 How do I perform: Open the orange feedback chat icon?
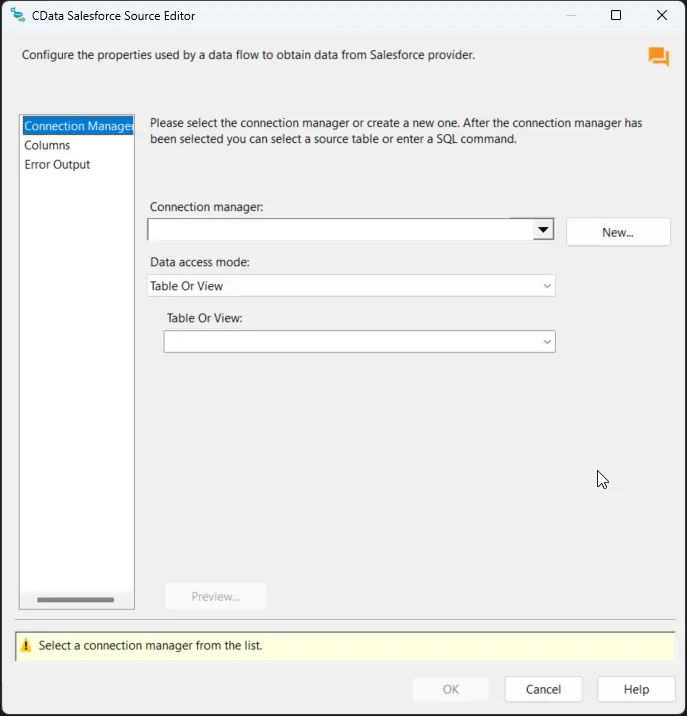pyautogui.click(x=658, y=57)
